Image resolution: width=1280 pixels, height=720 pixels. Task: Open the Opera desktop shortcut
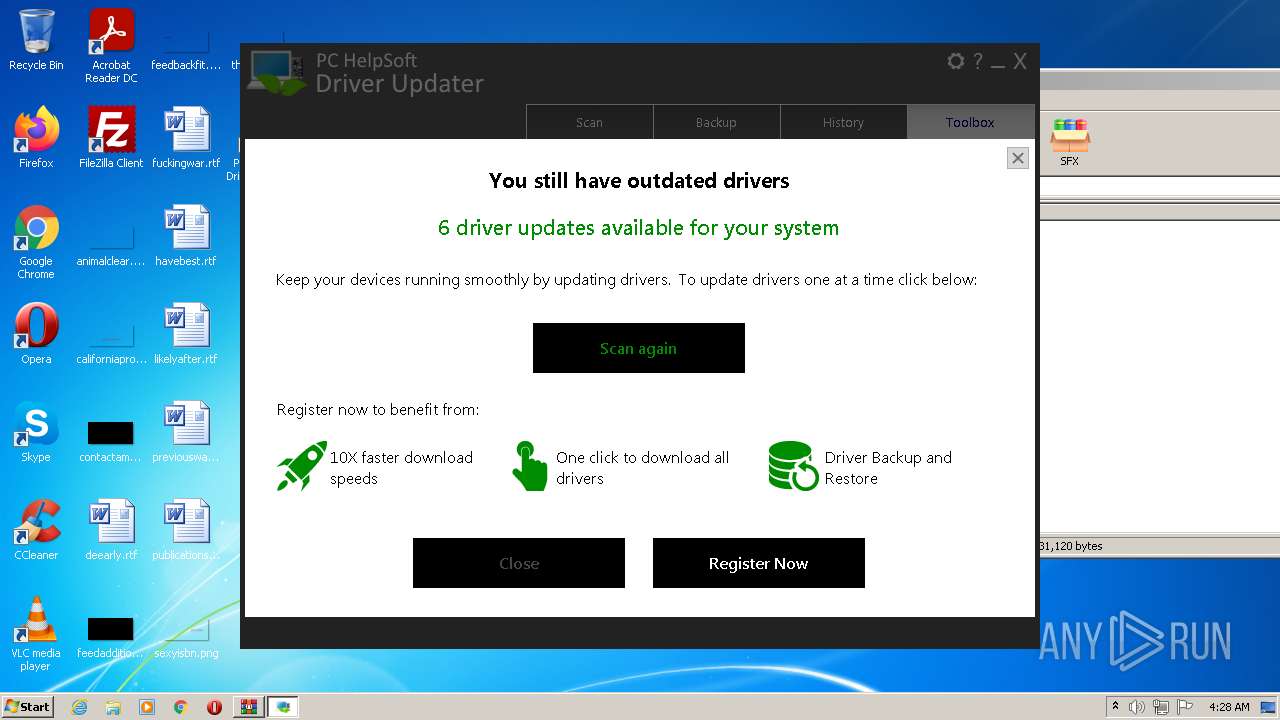pos(36,334)
